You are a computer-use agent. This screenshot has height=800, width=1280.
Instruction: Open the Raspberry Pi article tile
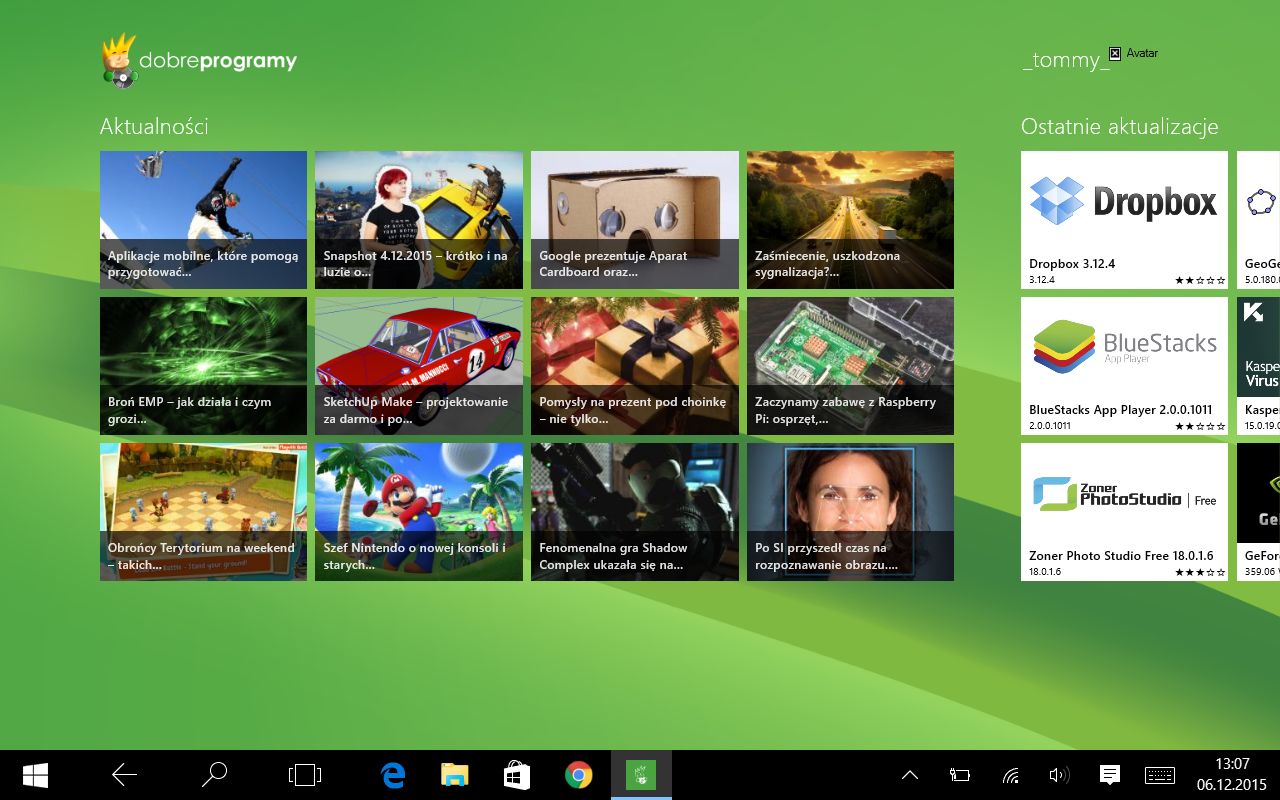850,366
